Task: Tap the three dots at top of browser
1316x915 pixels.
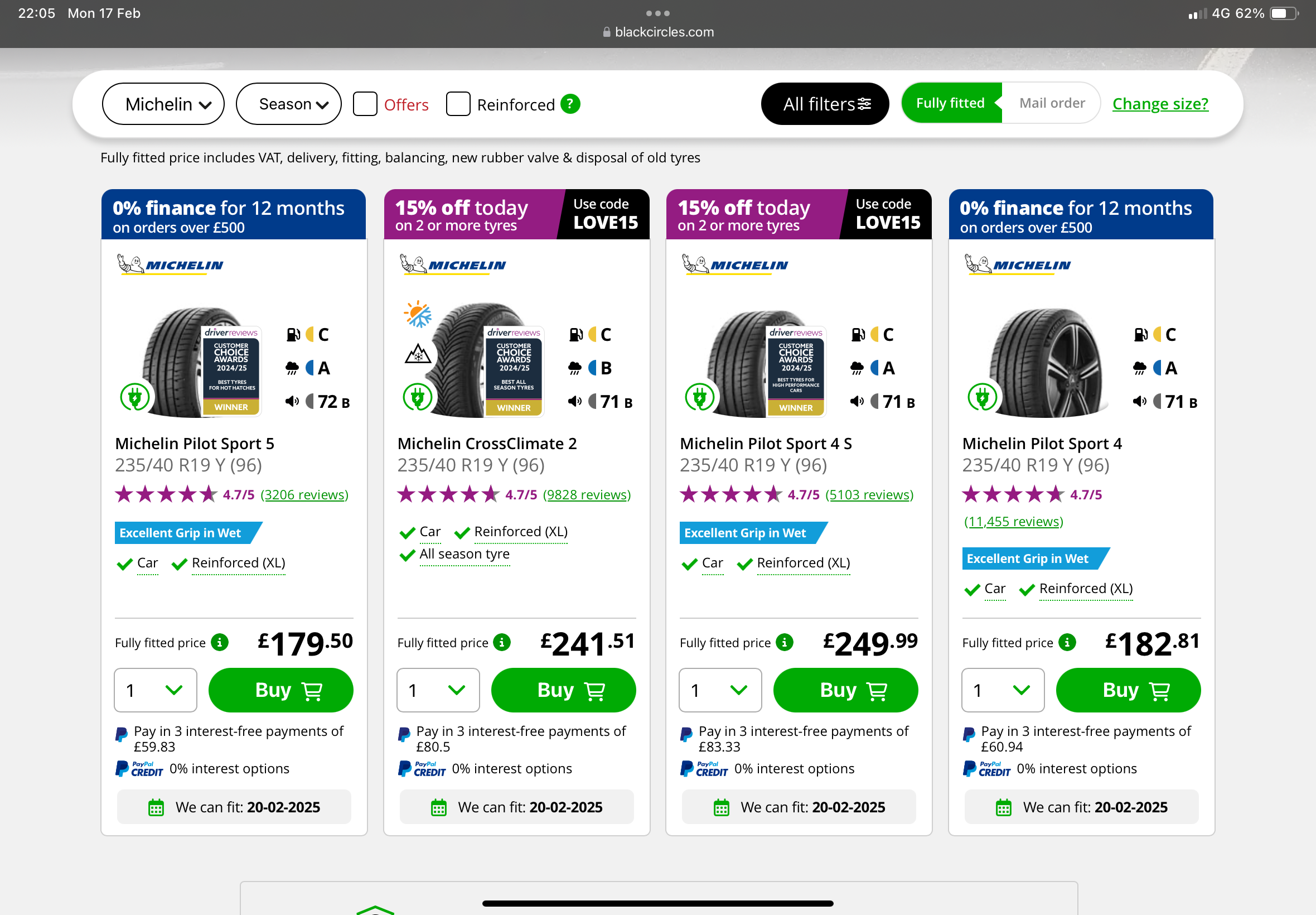Action: point(657,13)
